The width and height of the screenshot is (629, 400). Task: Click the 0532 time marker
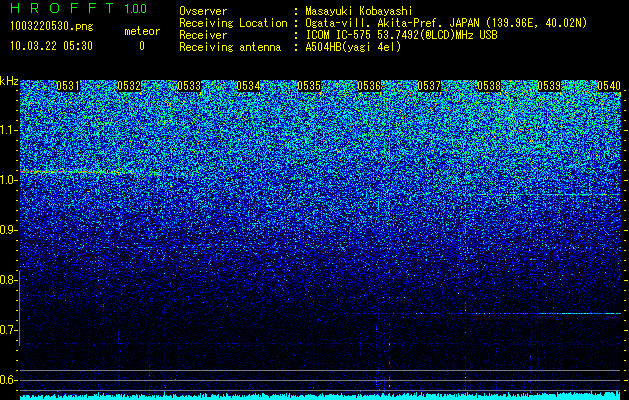129,86
